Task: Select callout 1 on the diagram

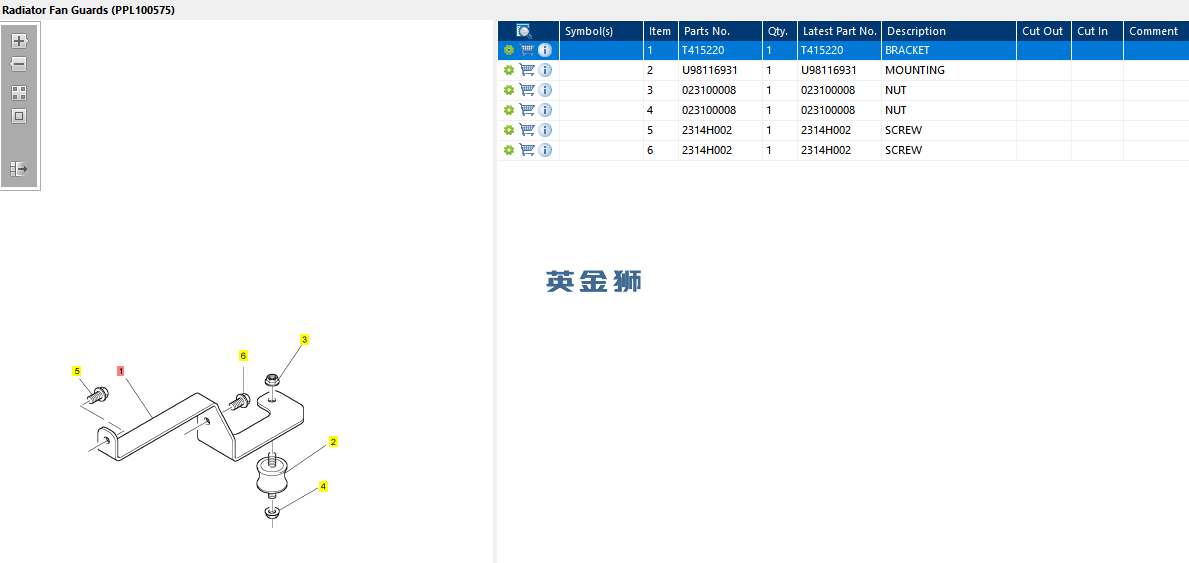Action: [x=121, y=371]
